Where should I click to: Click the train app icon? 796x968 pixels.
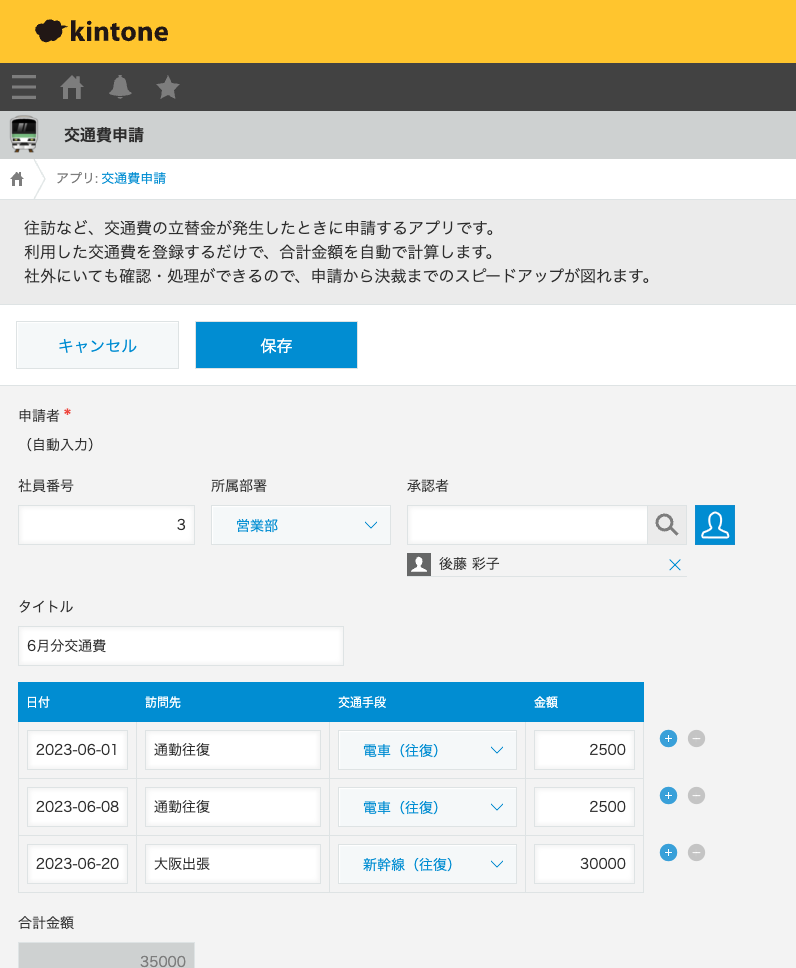pos(24,135)
